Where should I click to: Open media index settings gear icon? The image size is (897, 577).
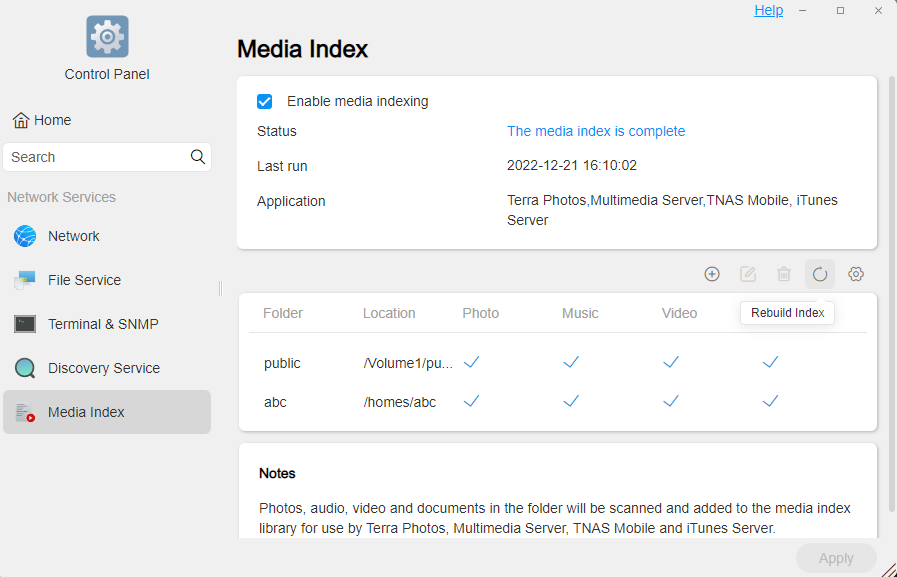click(856, 274)
